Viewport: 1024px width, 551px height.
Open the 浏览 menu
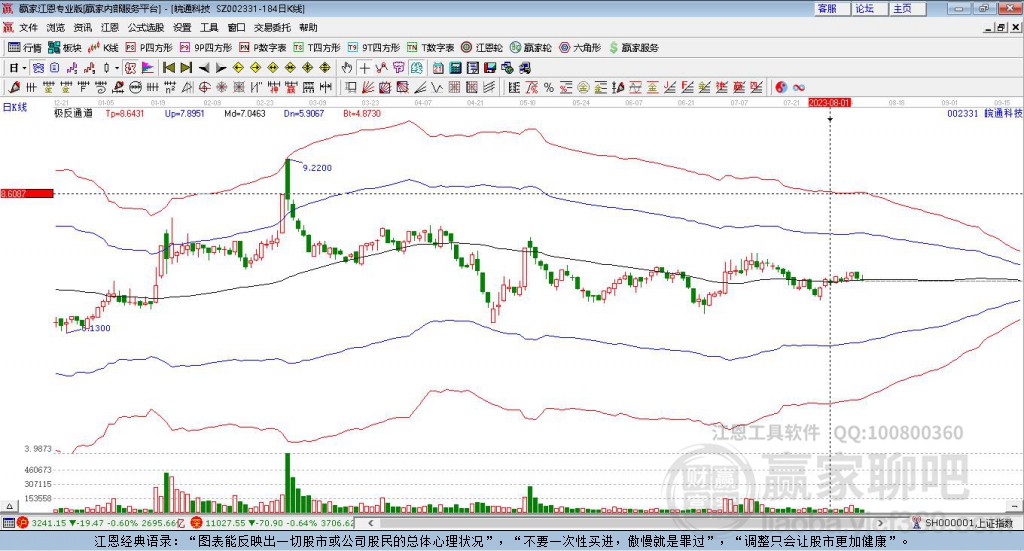[56, 27]
